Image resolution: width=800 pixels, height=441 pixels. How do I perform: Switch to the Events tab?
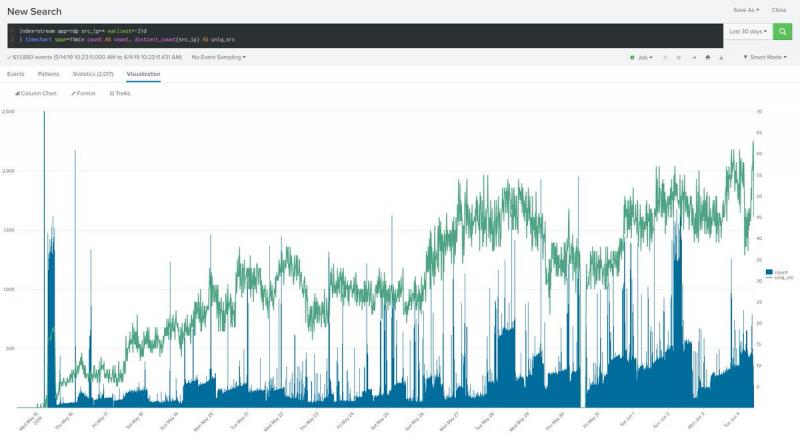pos(16,74)
